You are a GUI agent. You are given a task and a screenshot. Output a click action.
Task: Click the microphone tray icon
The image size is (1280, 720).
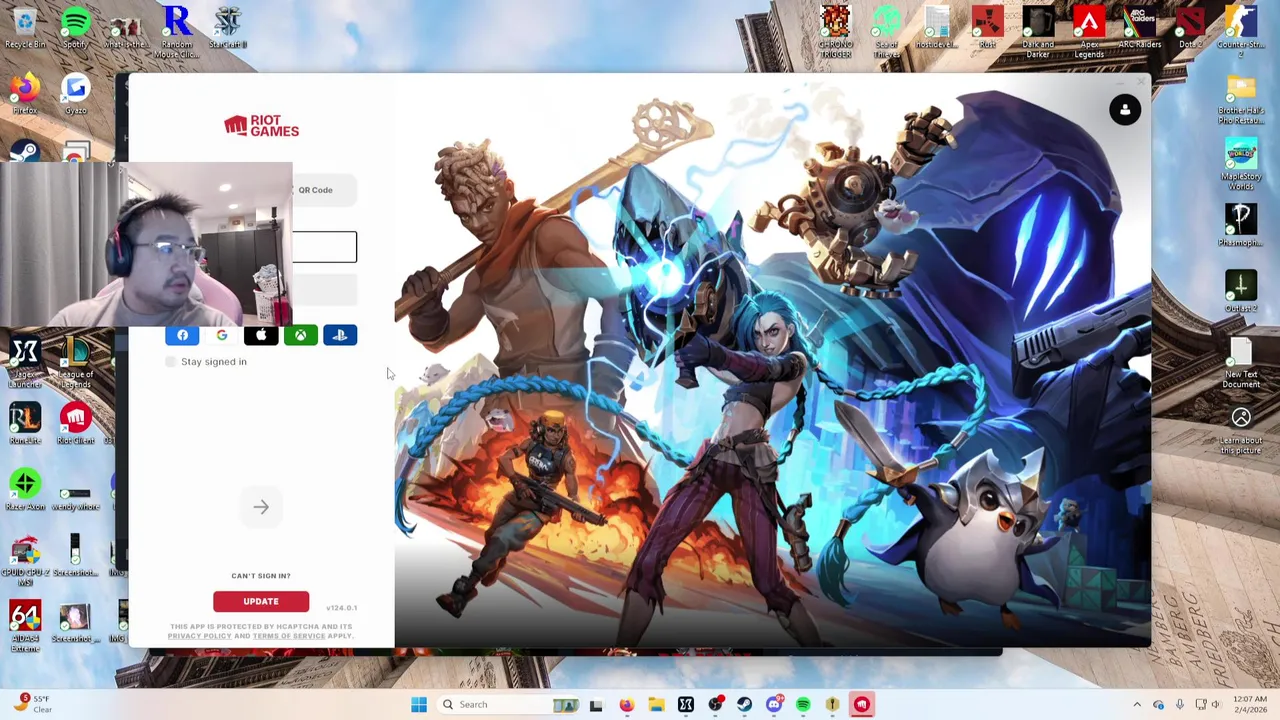pyautogui.click(x=1180, y=704)
